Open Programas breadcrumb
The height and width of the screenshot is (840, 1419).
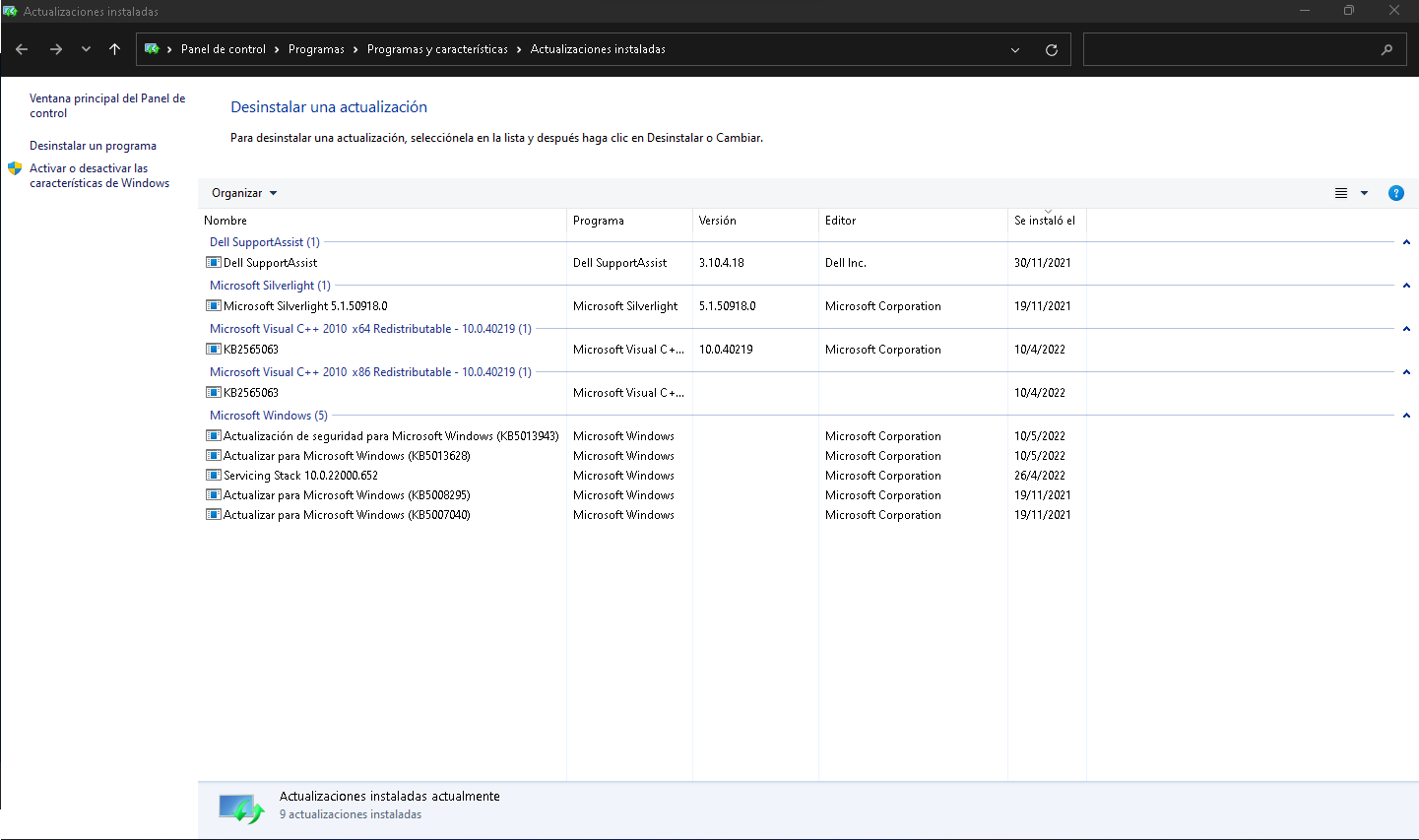click(x=316, y=49)
